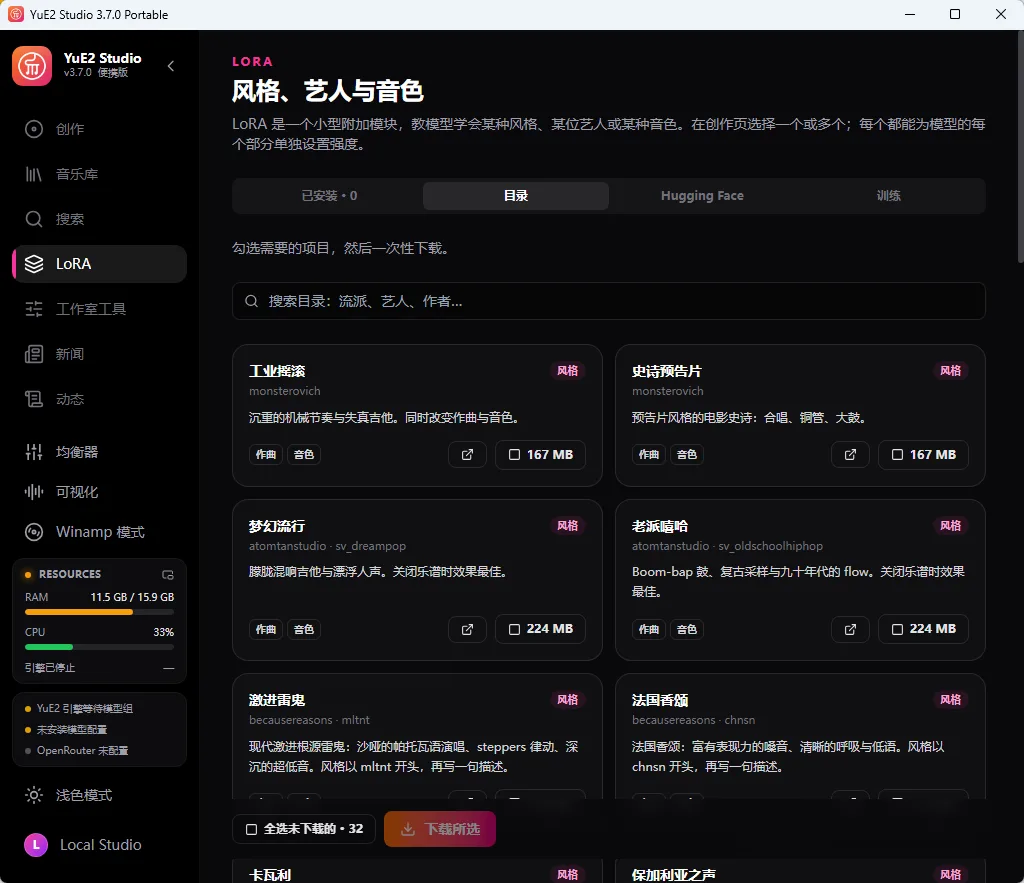Check the 224 MB box for 老派嘻哈

coord(923,629)
